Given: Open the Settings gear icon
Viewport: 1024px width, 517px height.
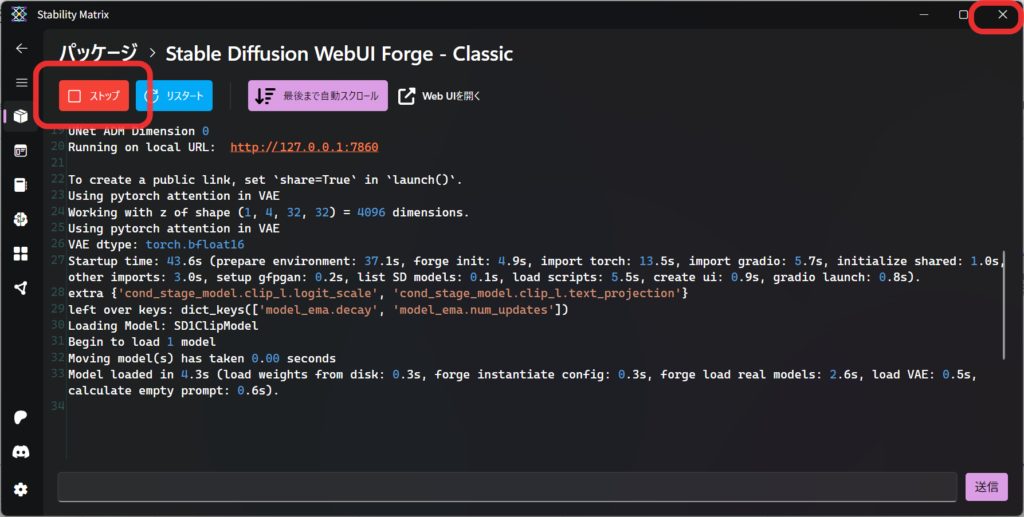Looking at the screenshot, I should point(21,489).
